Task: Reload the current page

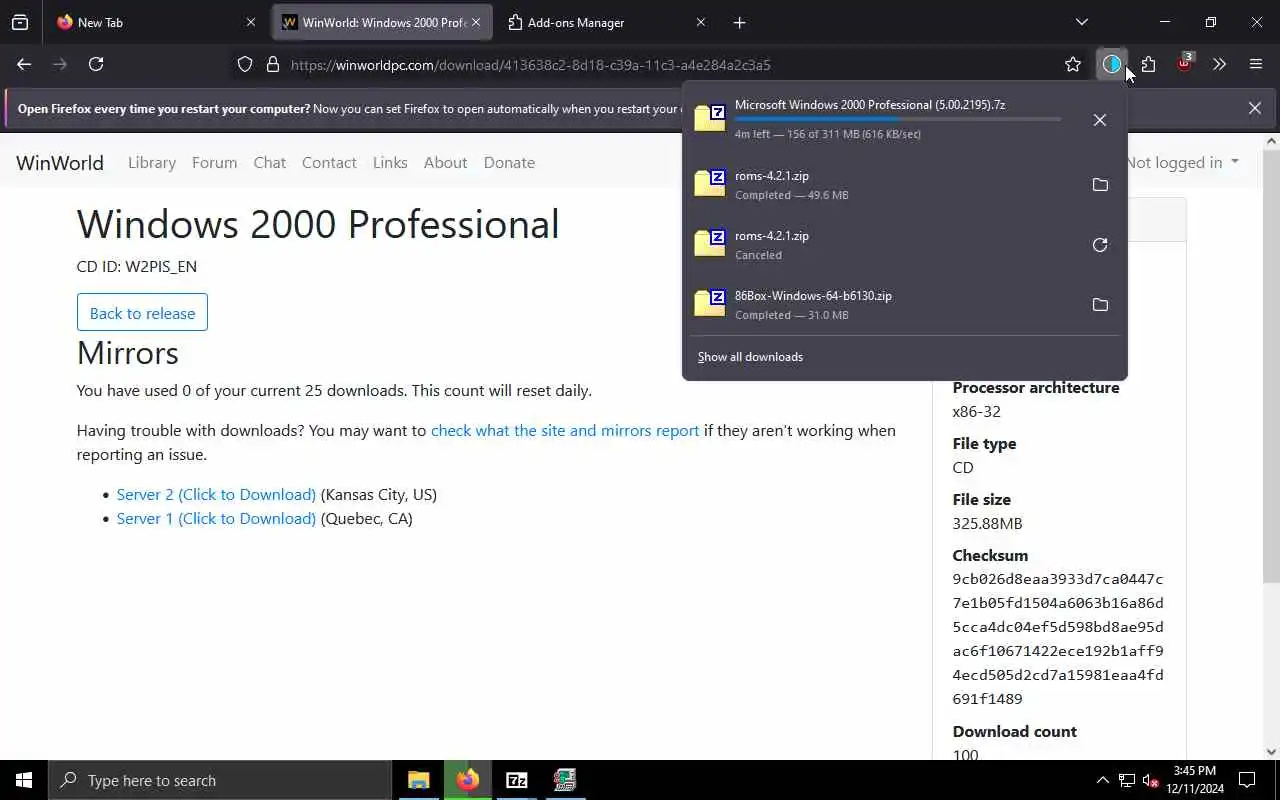Action: (x=96, y=64)
